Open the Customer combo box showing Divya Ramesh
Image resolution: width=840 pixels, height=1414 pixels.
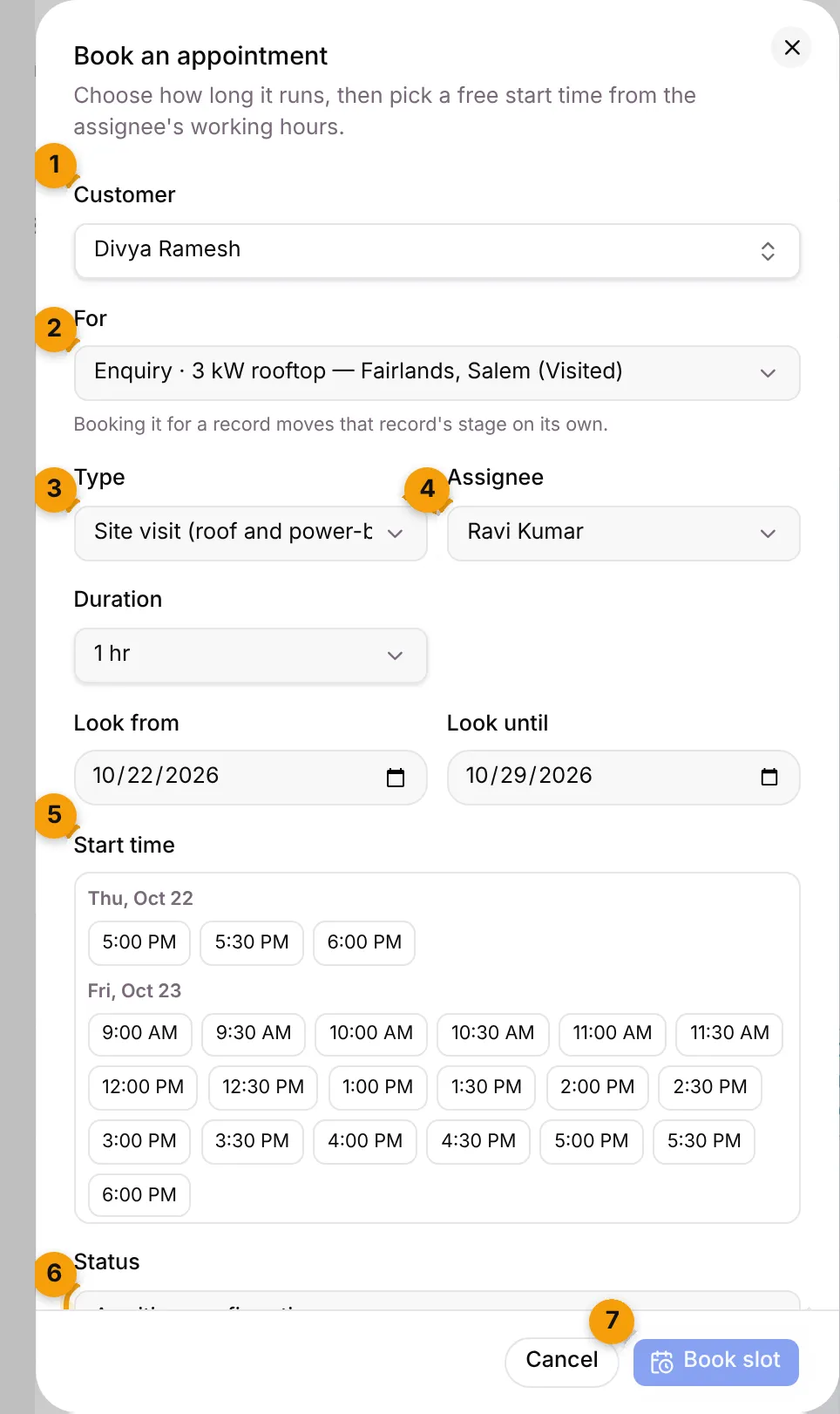pos(437,251)
